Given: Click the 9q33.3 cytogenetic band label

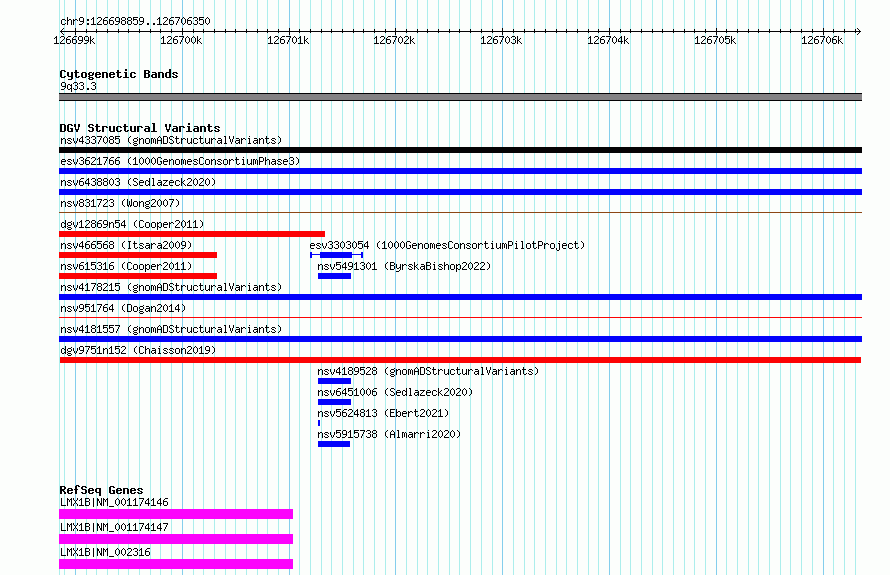Looking at the screenshot, I should click(x=78, y=86).
